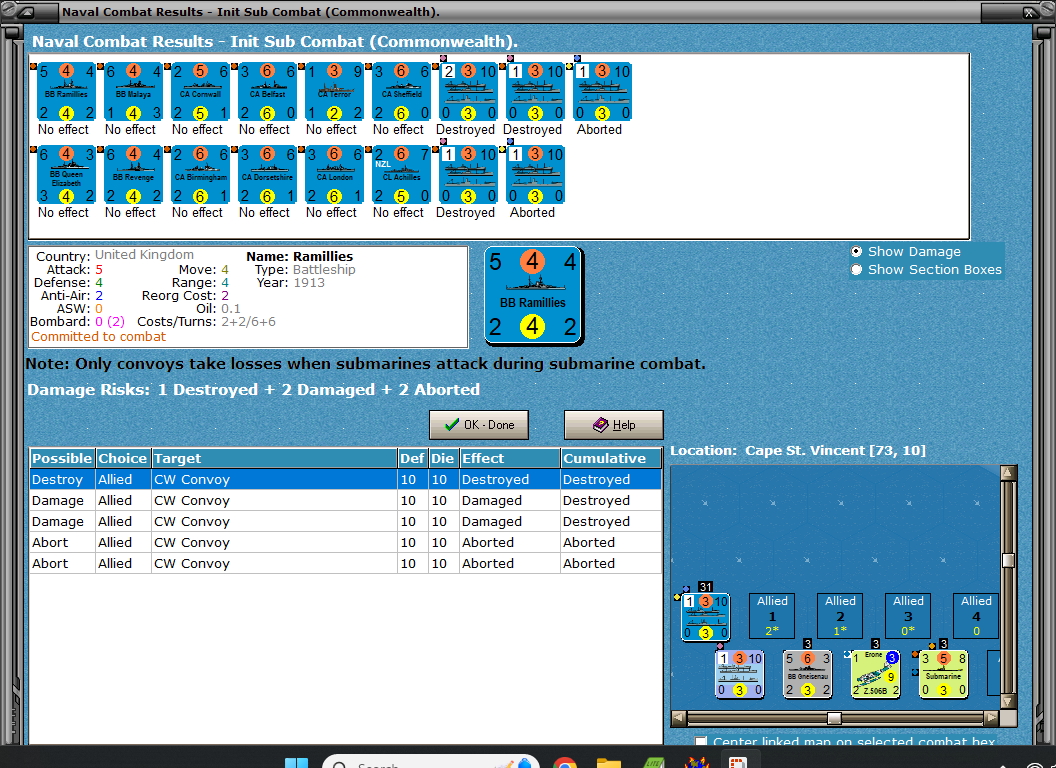Click the Choice column header
Viewport: 1056px width, 768px height.
[x=123, y=458]
